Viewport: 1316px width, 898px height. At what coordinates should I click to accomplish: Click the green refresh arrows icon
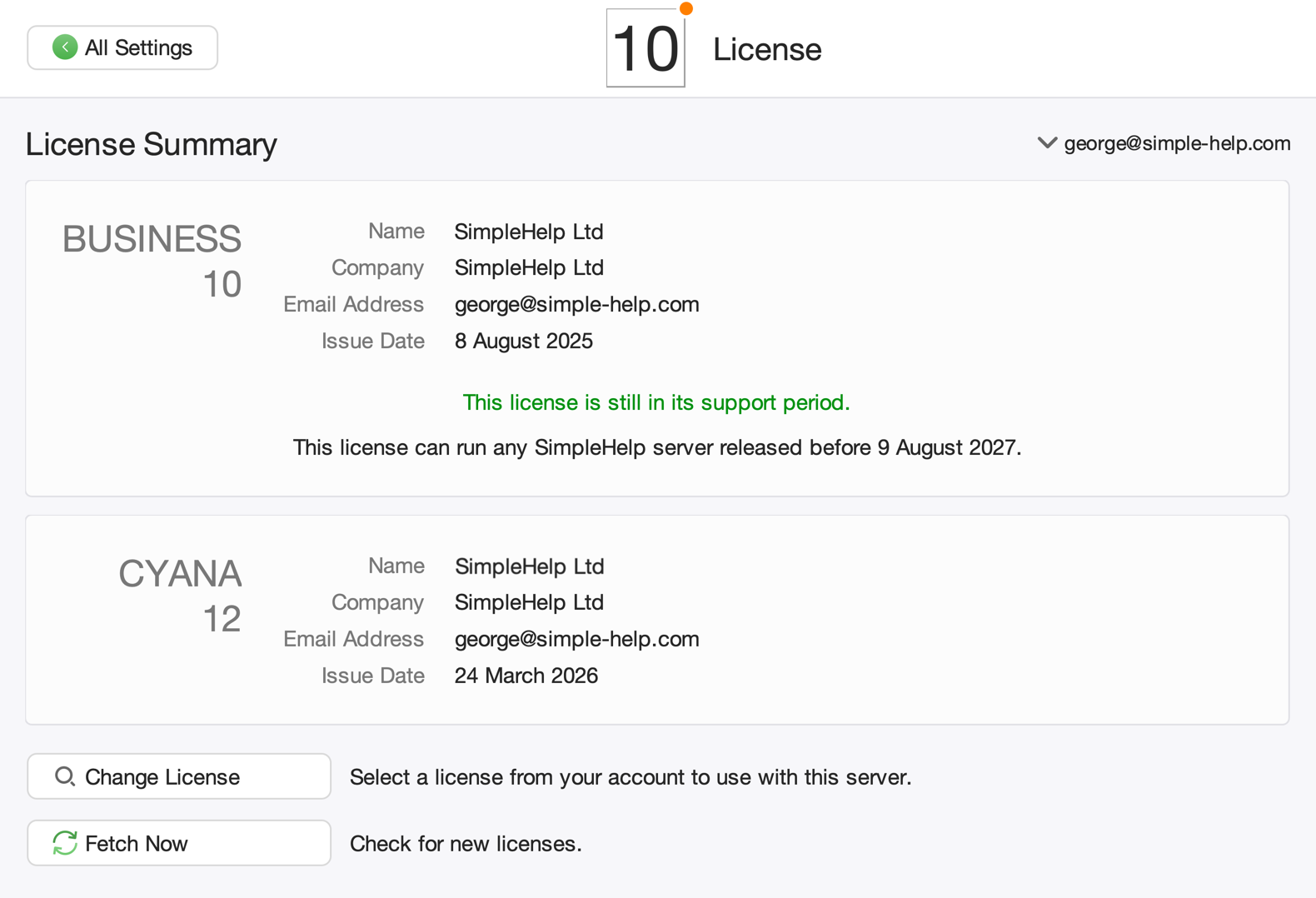[x=65, y=843]
